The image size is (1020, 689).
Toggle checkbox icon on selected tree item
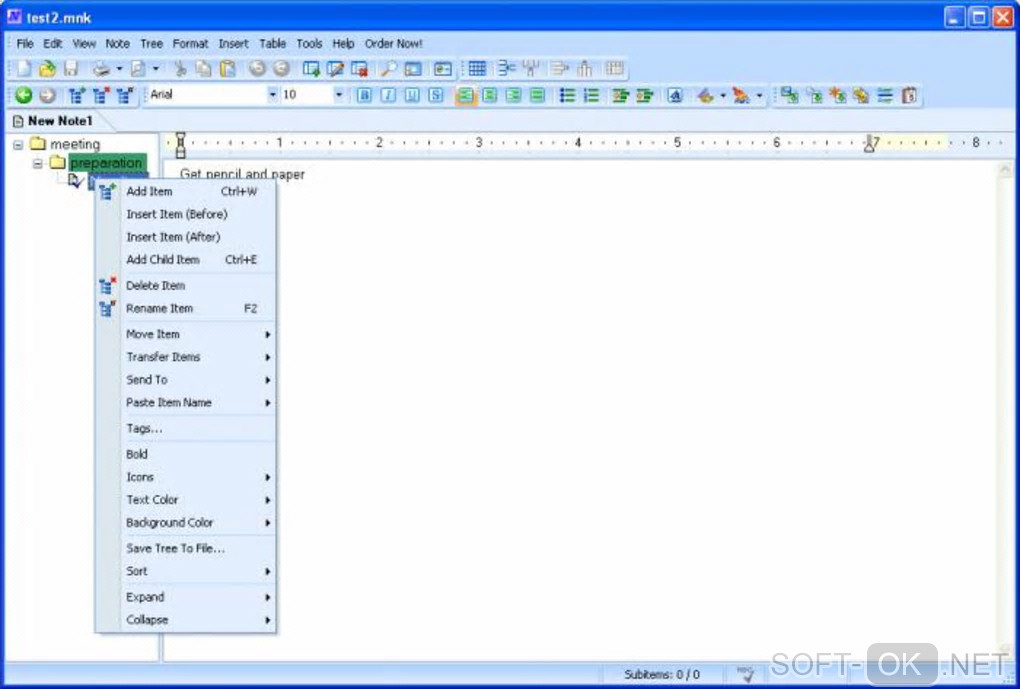coord(75,181)
